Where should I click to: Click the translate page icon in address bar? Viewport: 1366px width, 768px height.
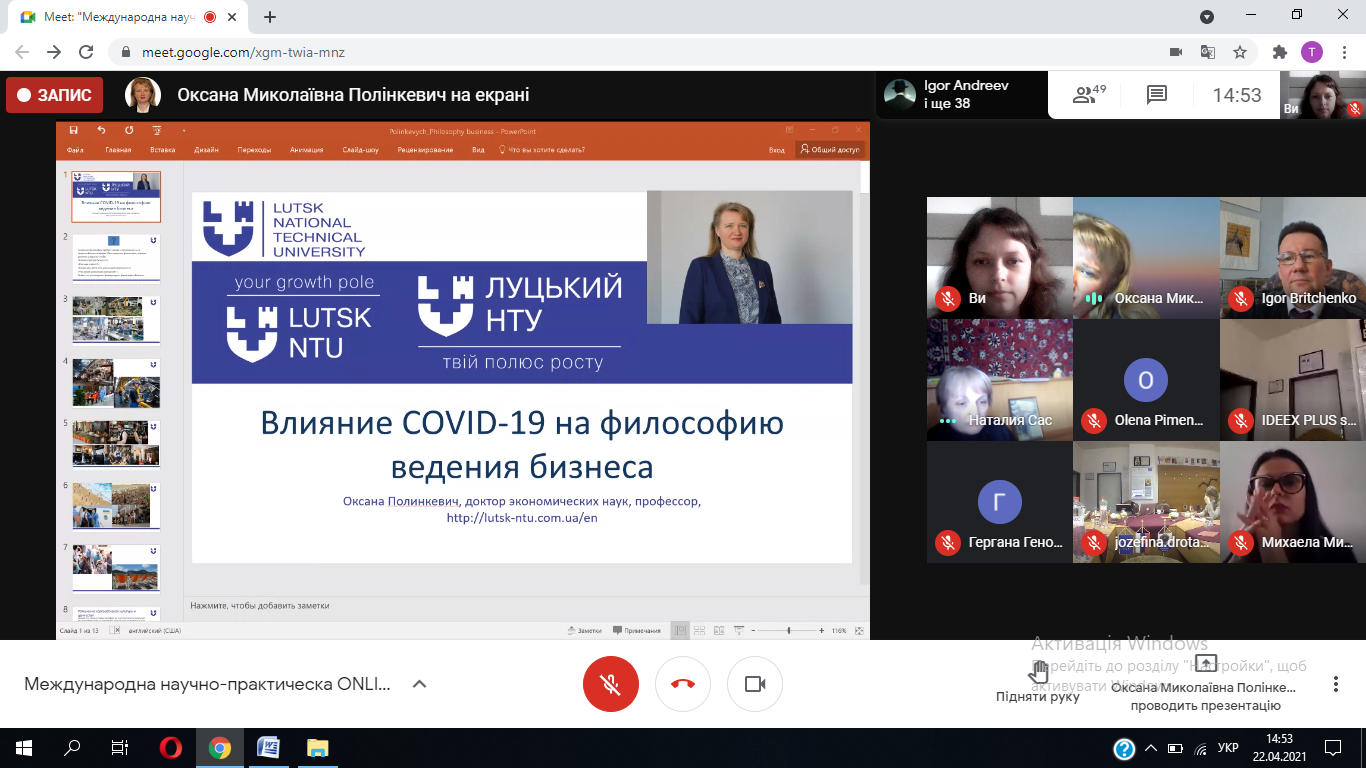pos(1208,52)
